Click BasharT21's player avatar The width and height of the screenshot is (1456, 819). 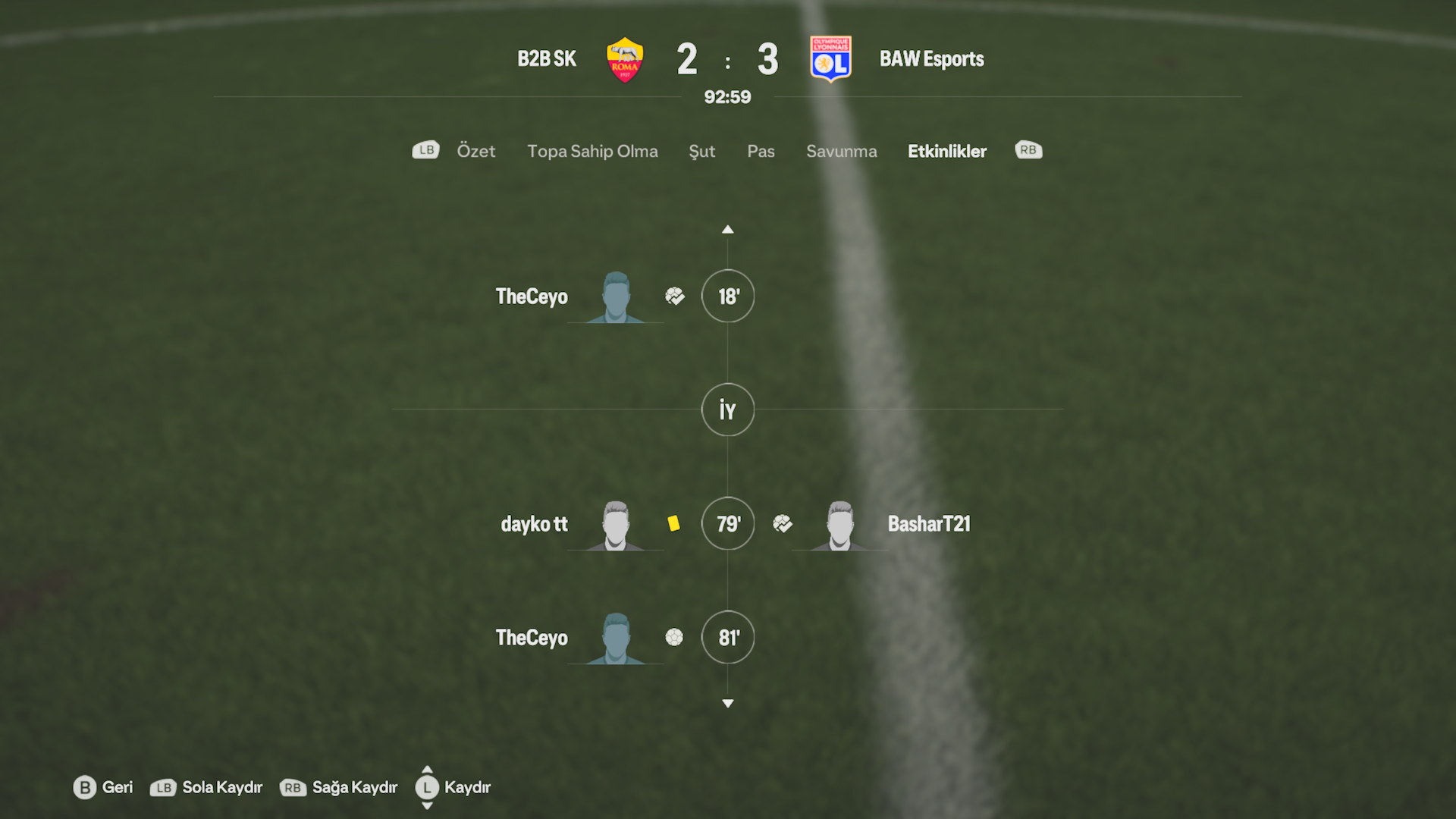(839, 525)
